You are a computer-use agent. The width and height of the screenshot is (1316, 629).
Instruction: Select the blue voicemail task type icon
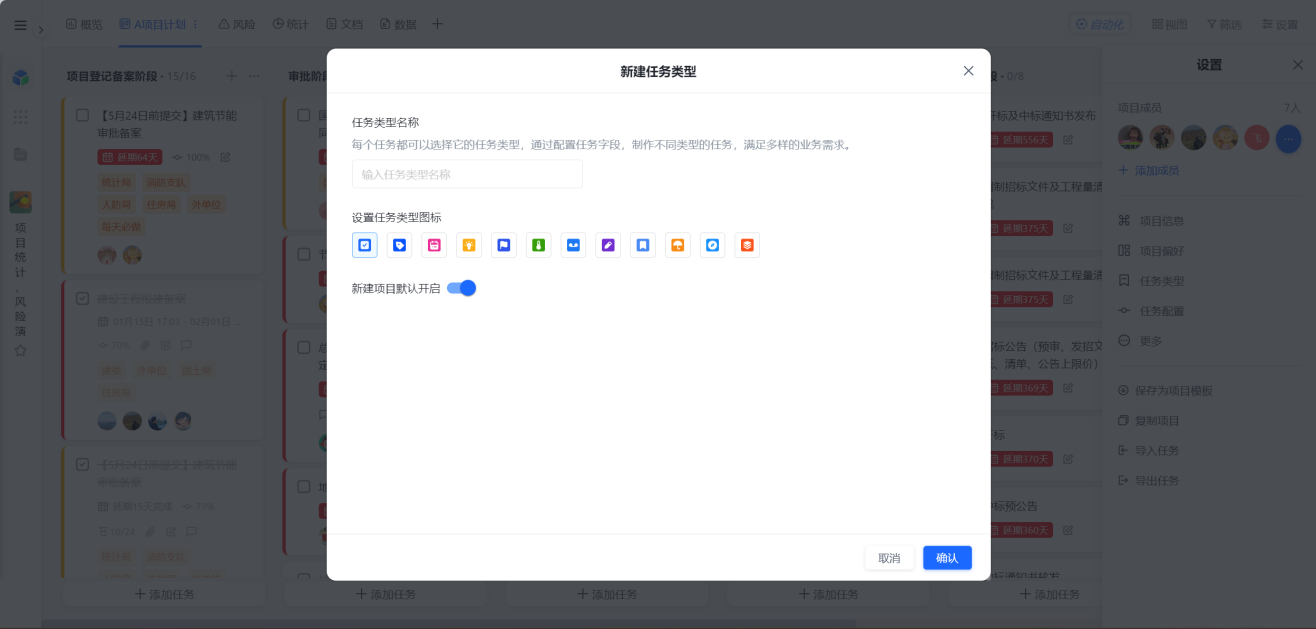(x=573, y=245)
